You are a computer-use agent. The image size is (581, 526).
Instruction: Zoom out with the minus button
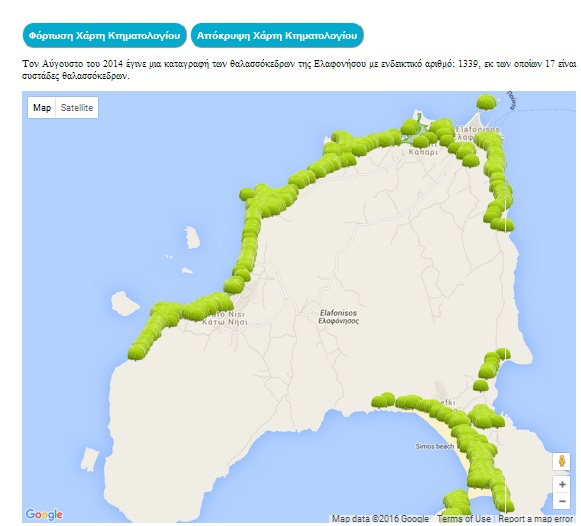pyautogui.click(x=562, y=501)
